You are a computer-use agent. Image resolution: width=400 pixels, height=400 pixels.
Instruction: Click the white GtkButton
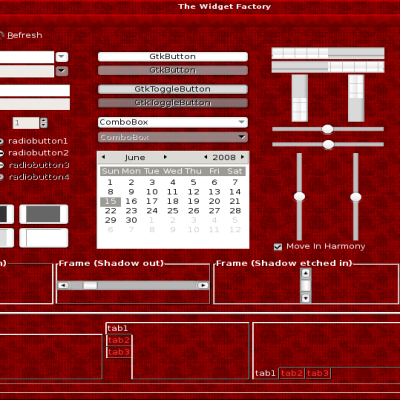(x=173, y=56)
